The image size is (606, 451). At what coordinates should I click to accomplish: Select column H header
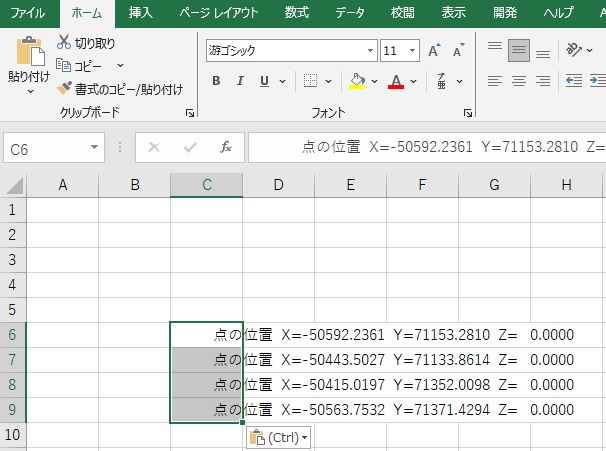[x=567, y=185]
